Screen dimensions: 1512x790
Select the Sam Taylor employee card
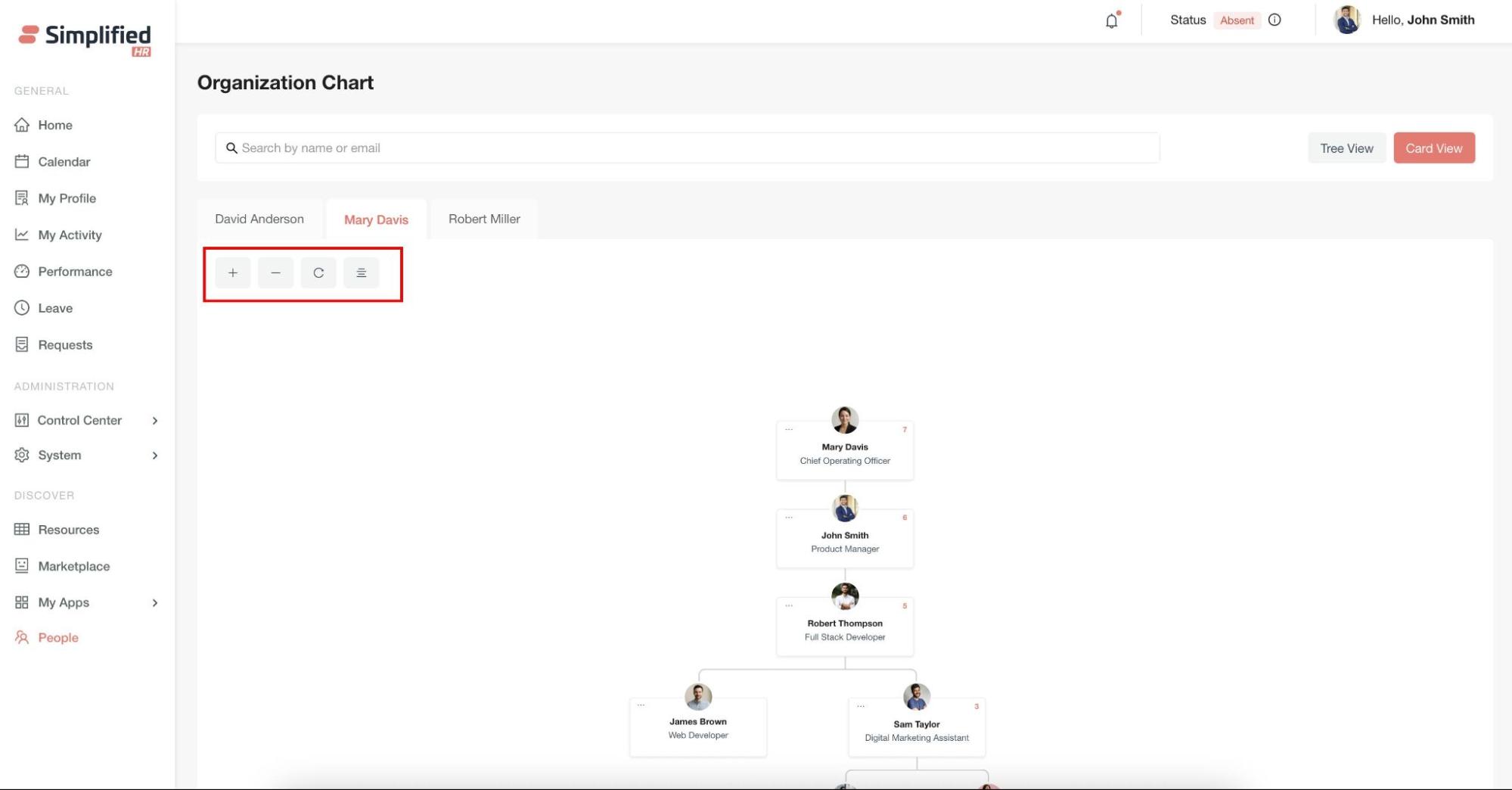pos(917,729)
